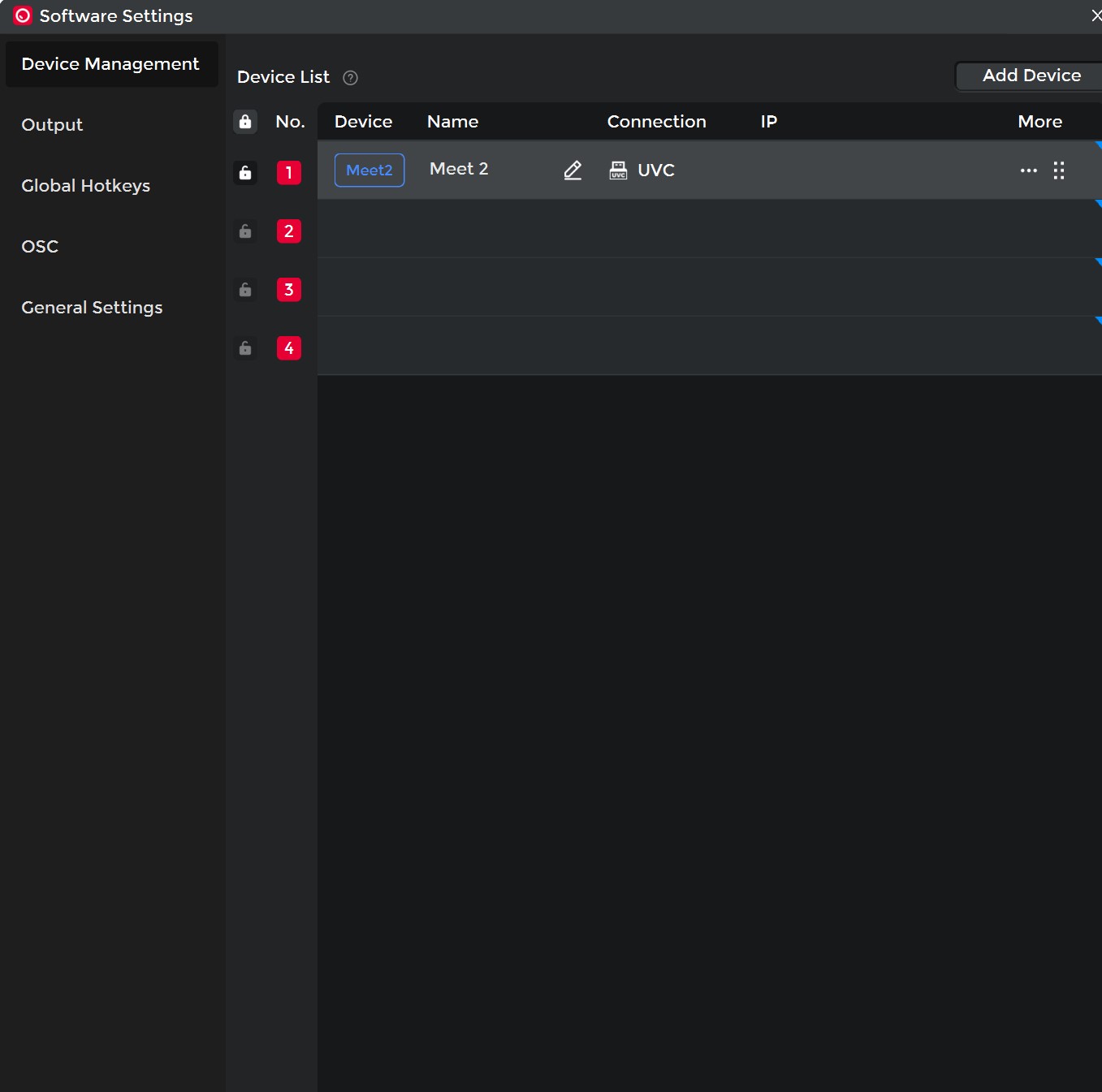Go to the OSC settings
Image resolution: width=1102 pixels, height=1092 pixels.
click(40, 247)
